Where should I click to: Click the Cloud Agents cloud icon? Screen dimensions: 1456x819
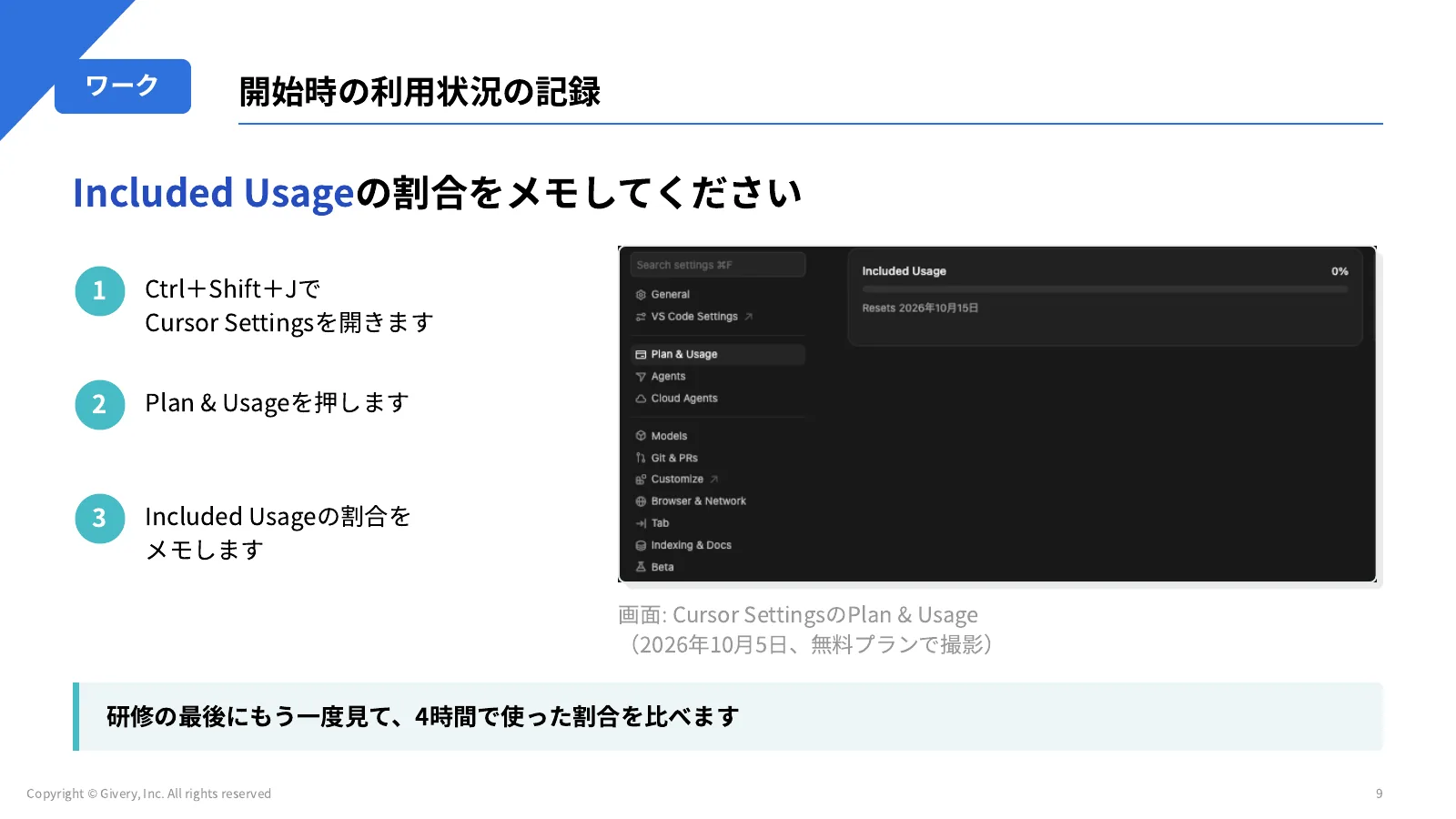[641, 399]
